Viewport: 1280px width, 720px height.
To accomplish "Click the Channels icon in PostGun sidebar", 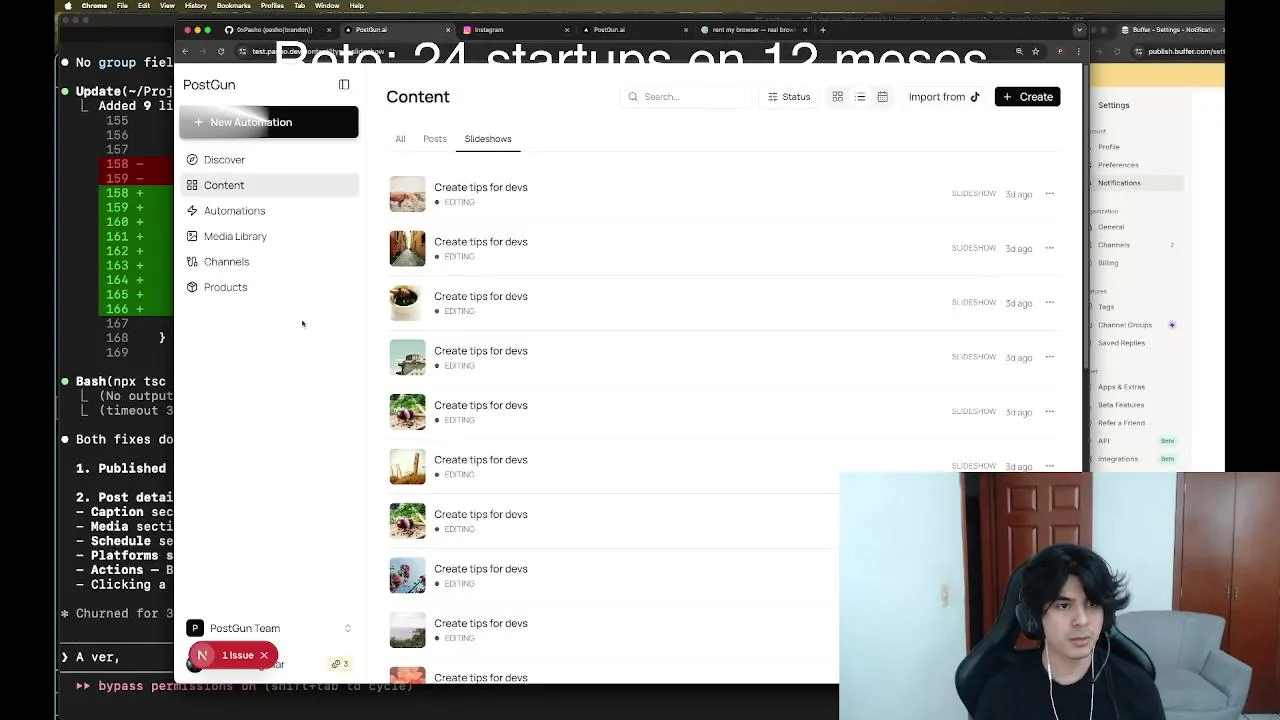I will [x=192, y=262].
